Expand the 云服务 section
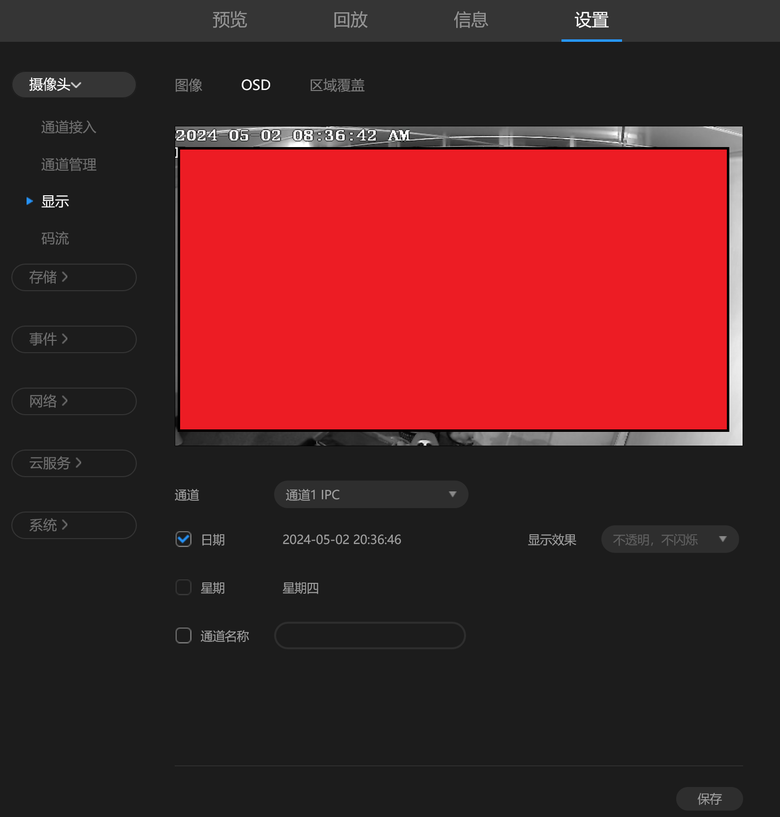The height and width of the screenshot is (817, 780). 74,463
